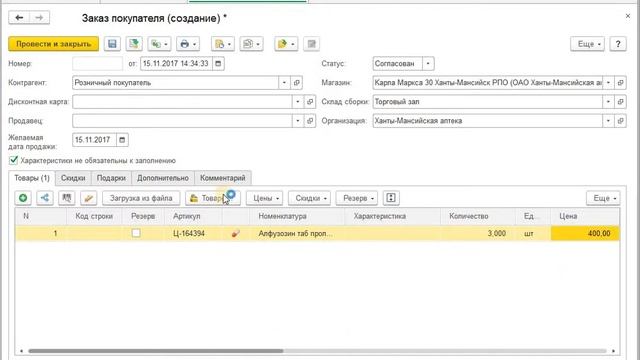
Task: Open the Организация record with its open button
Action: [x=620, y=121]
